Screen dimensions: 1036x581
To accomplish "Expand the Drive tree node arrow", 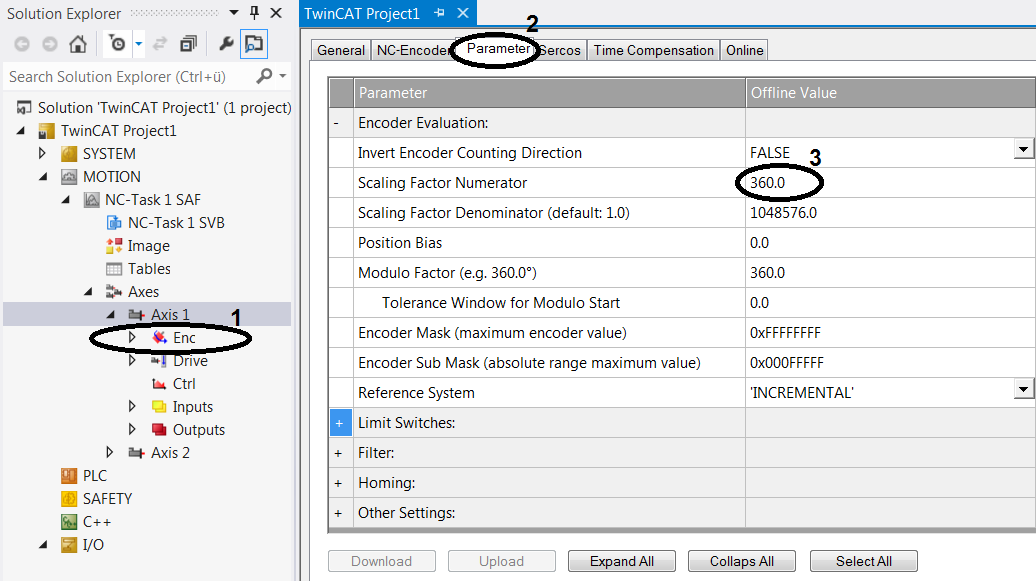I will click(132, 360).
